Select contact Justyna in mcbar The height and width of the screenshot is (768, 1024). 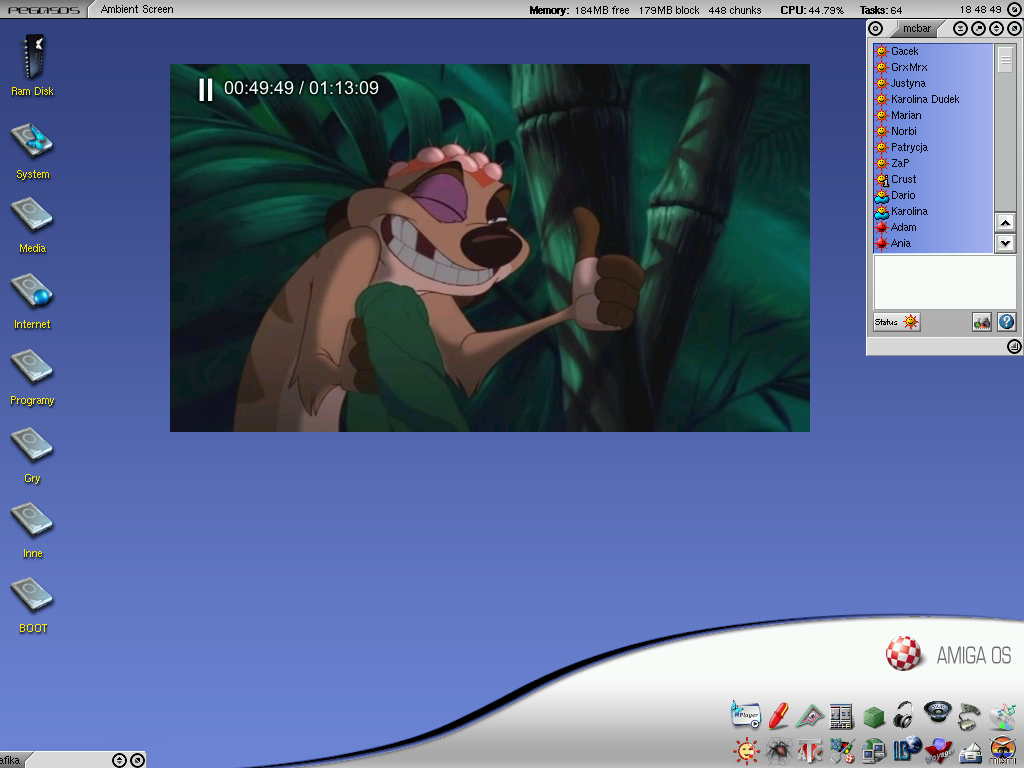coord(933,83)
